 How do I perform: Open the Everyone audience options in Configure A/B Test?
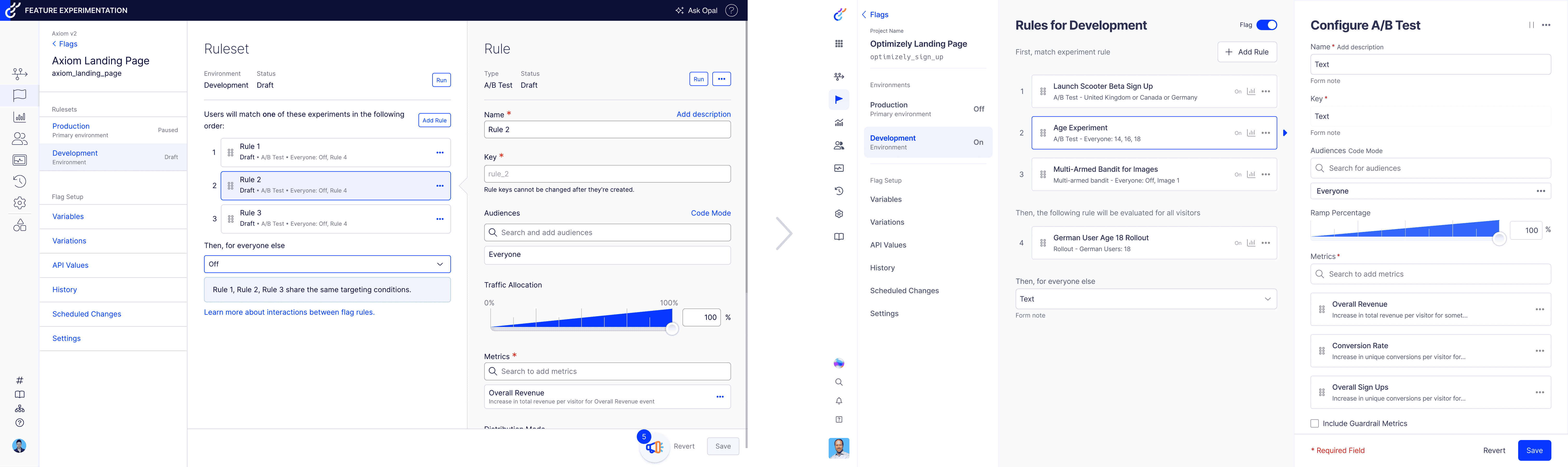pos(1540,191)
